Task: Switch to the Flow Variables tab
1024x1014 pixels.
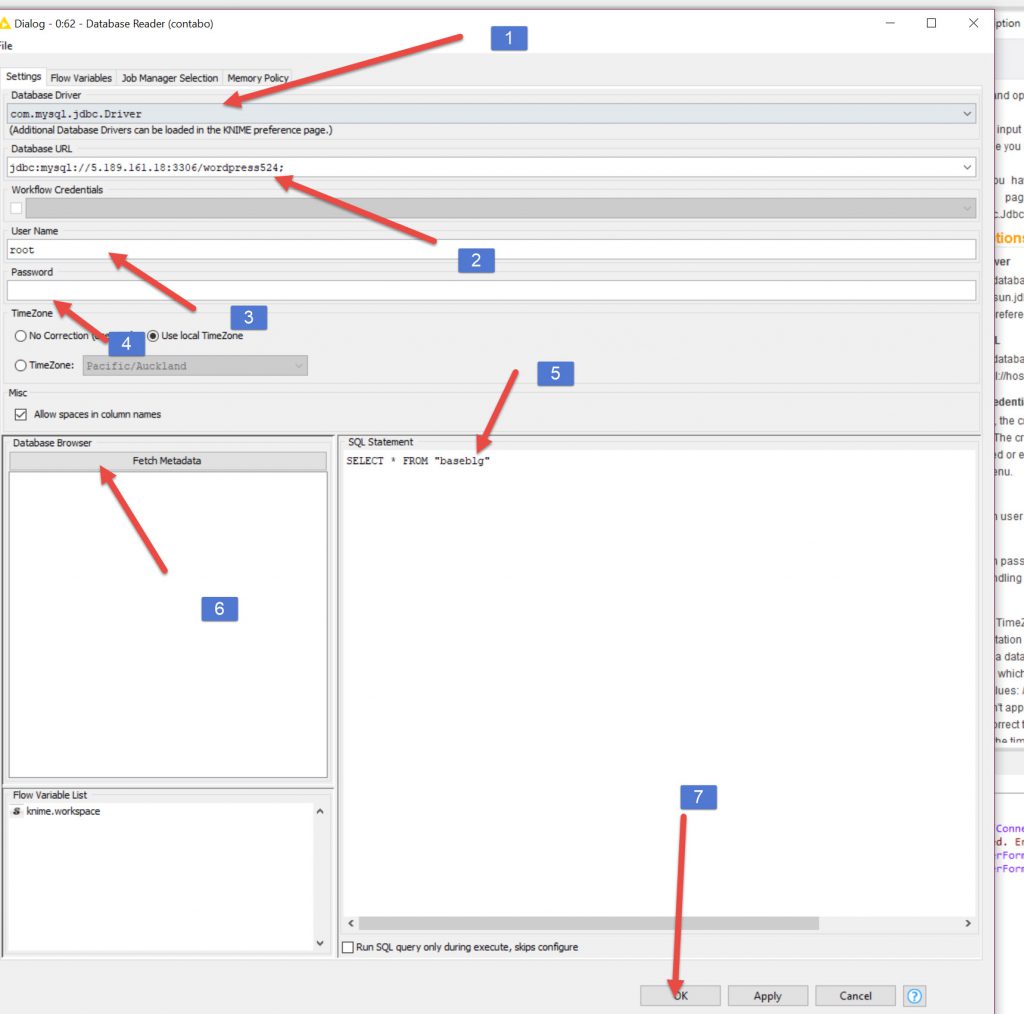Action: click(81, 78)
